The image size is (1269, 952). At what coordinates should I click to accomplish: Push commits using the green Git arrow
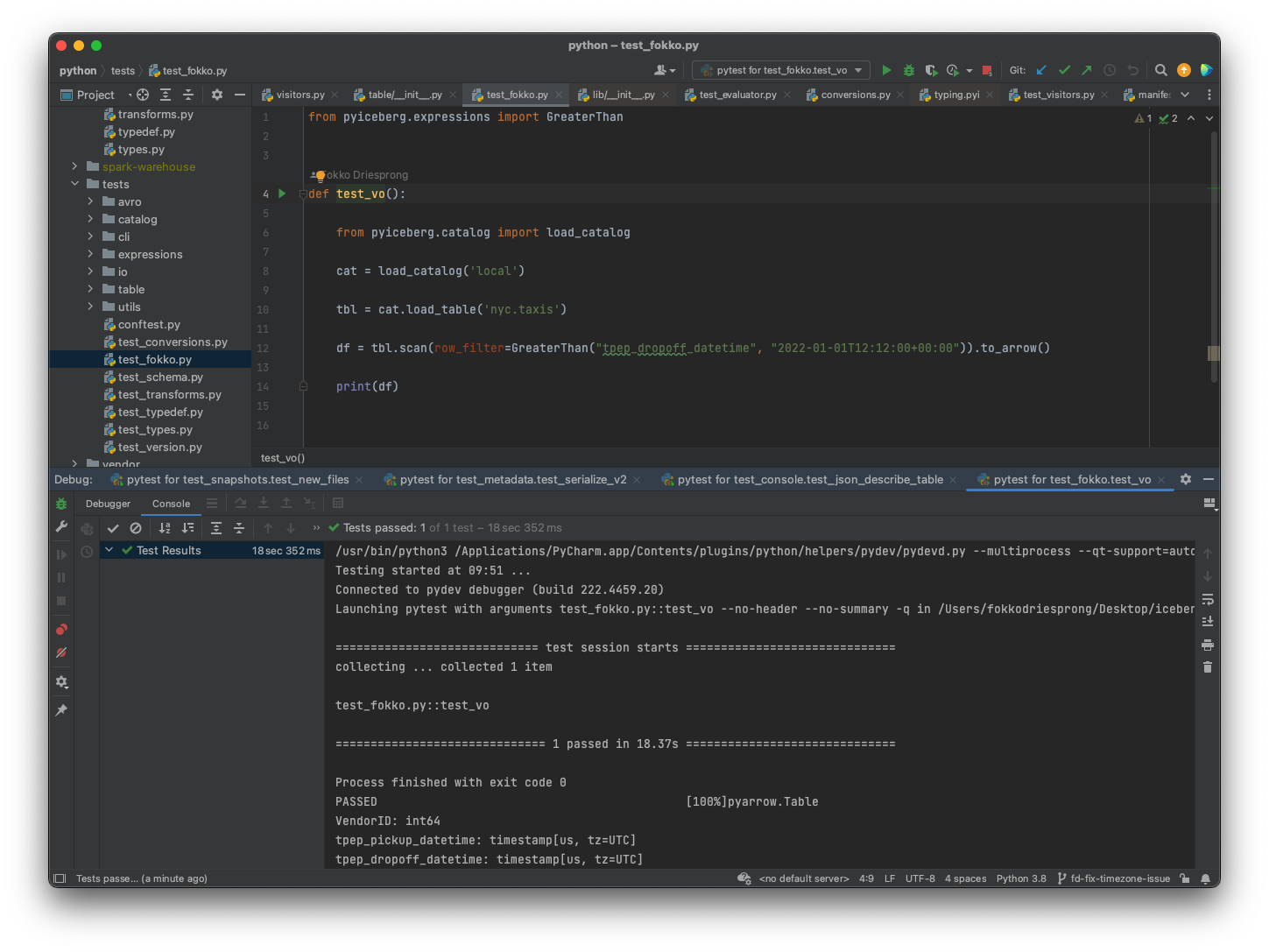point(1087,70)
